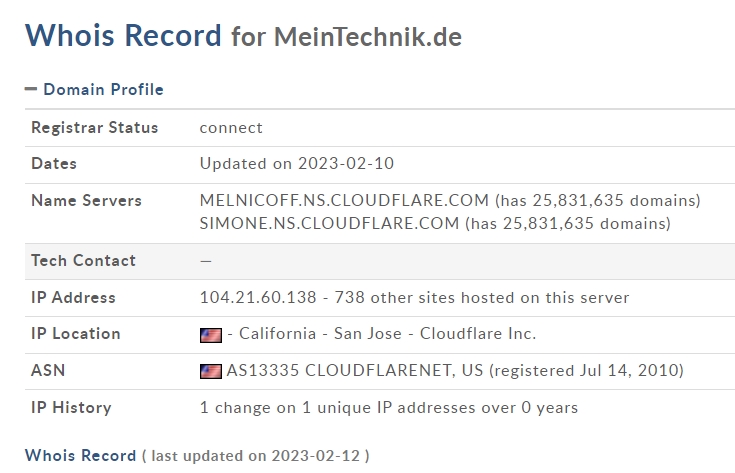Click the IP History change summary
The height and width of the screenshot is (473, 735).
[x=389, y=407]
